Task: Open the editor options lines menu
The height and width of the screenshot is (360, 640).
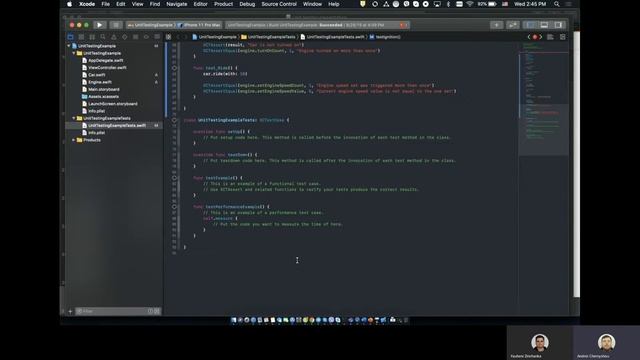Action: (550, 37)
